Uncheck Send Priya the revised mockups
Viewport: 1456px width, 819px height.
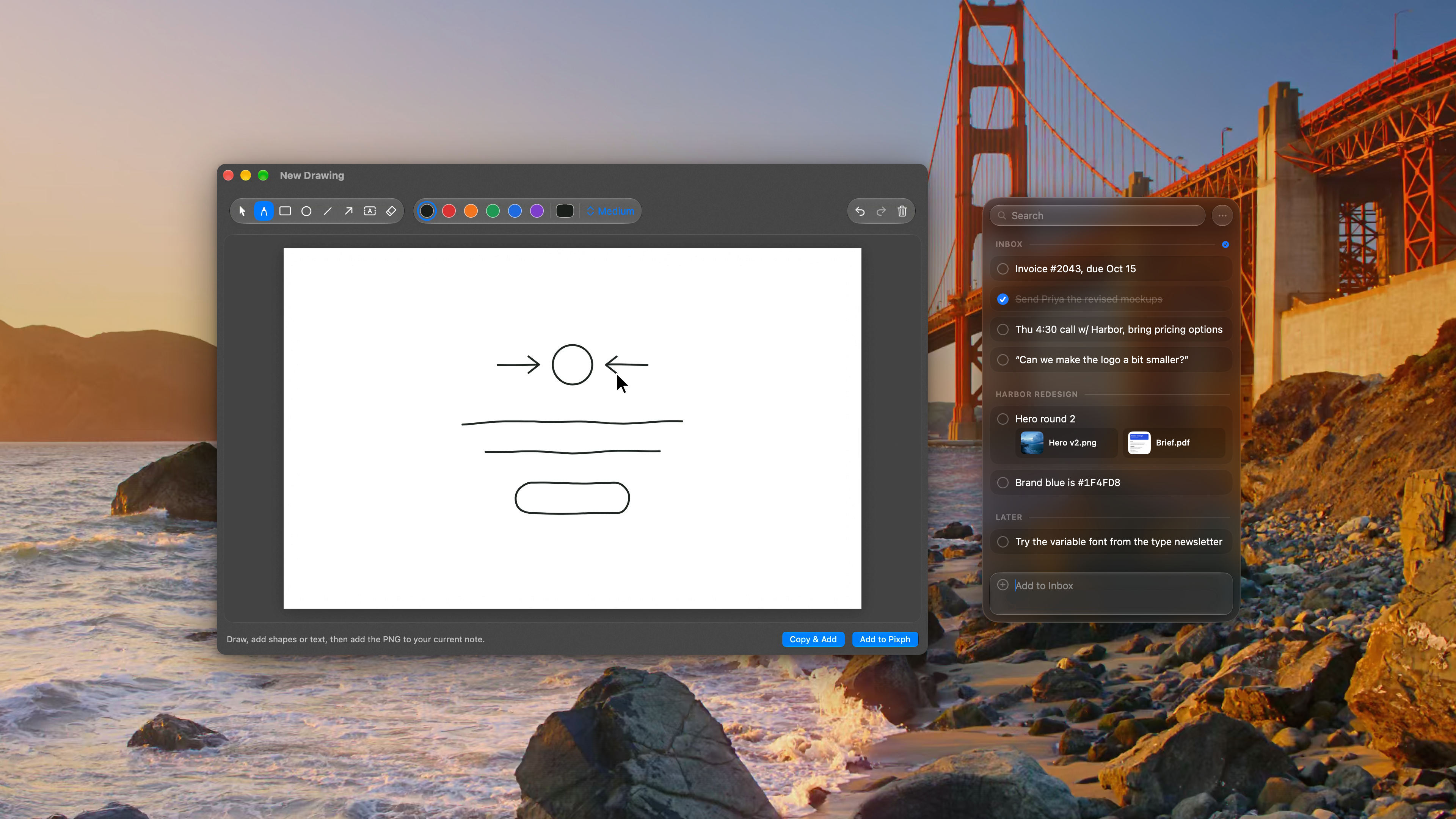pos(1003,299)
